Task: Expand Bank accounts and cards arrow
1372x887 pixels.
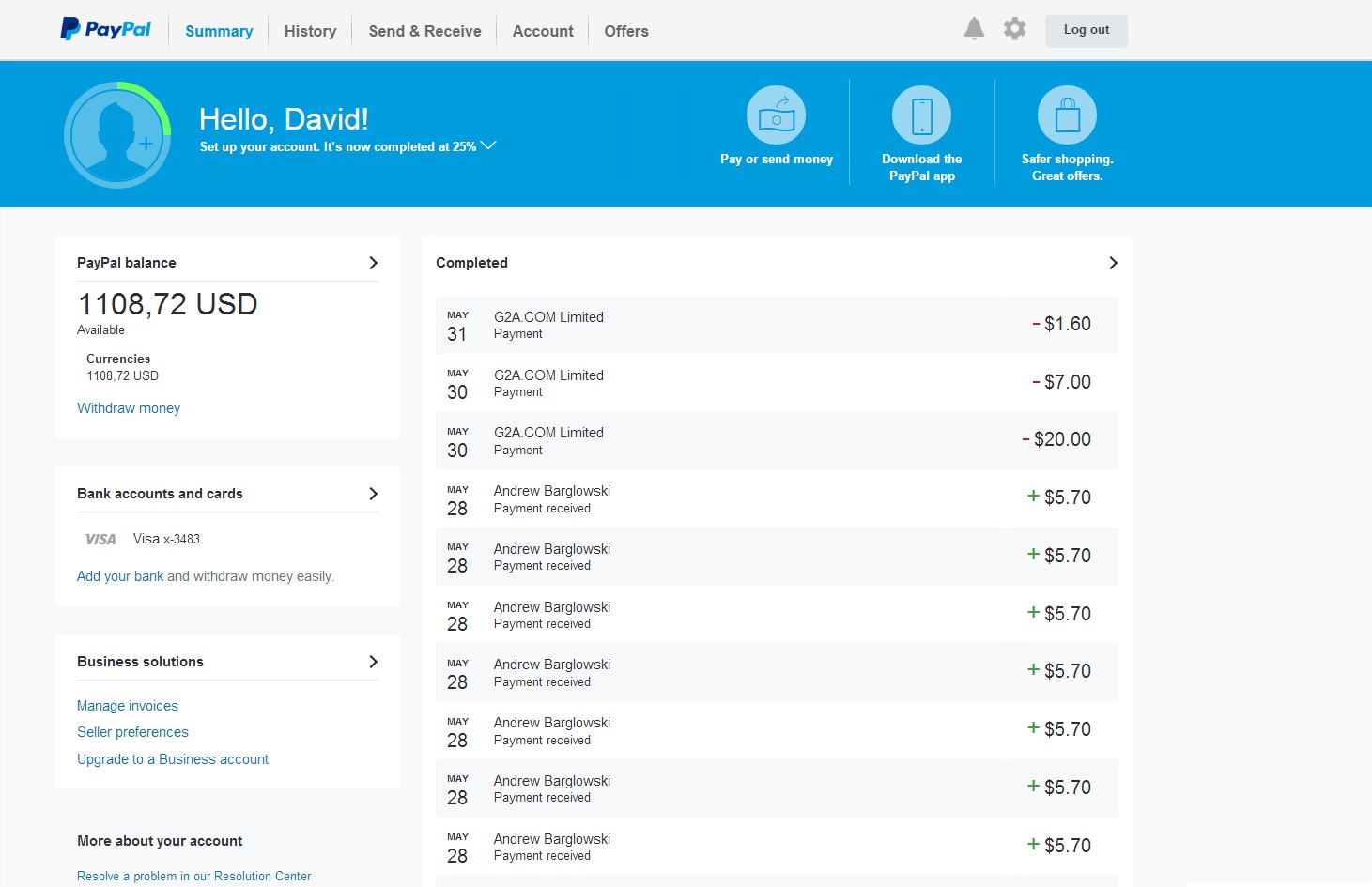Action: click(373, 494)
